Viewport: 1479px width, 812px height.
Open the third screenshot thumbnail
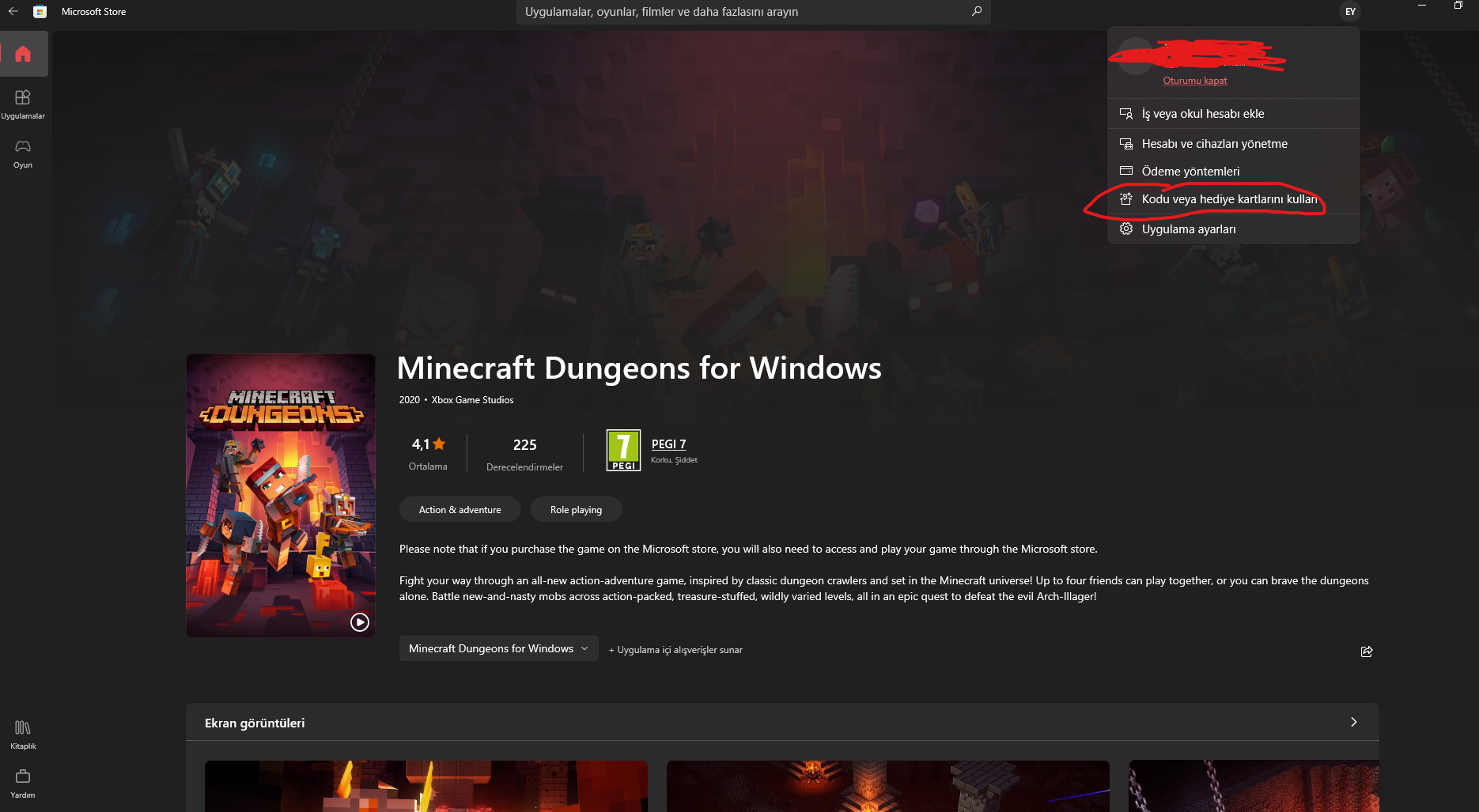pyautogui.click(x=1254, y=786)
